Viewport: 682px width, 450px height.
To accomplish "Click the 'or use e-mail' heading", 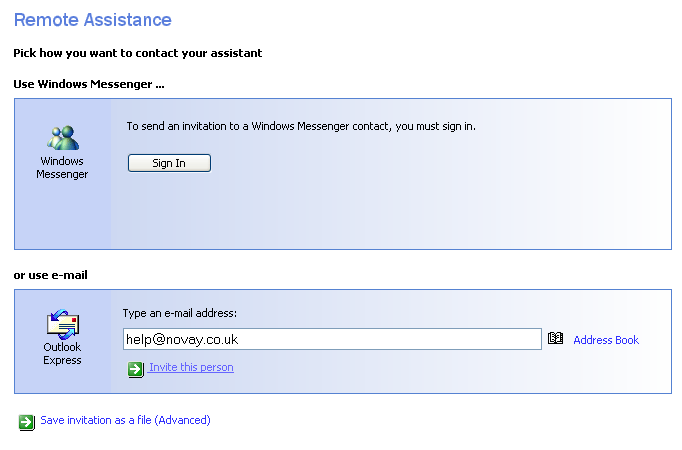I will 51,274.
